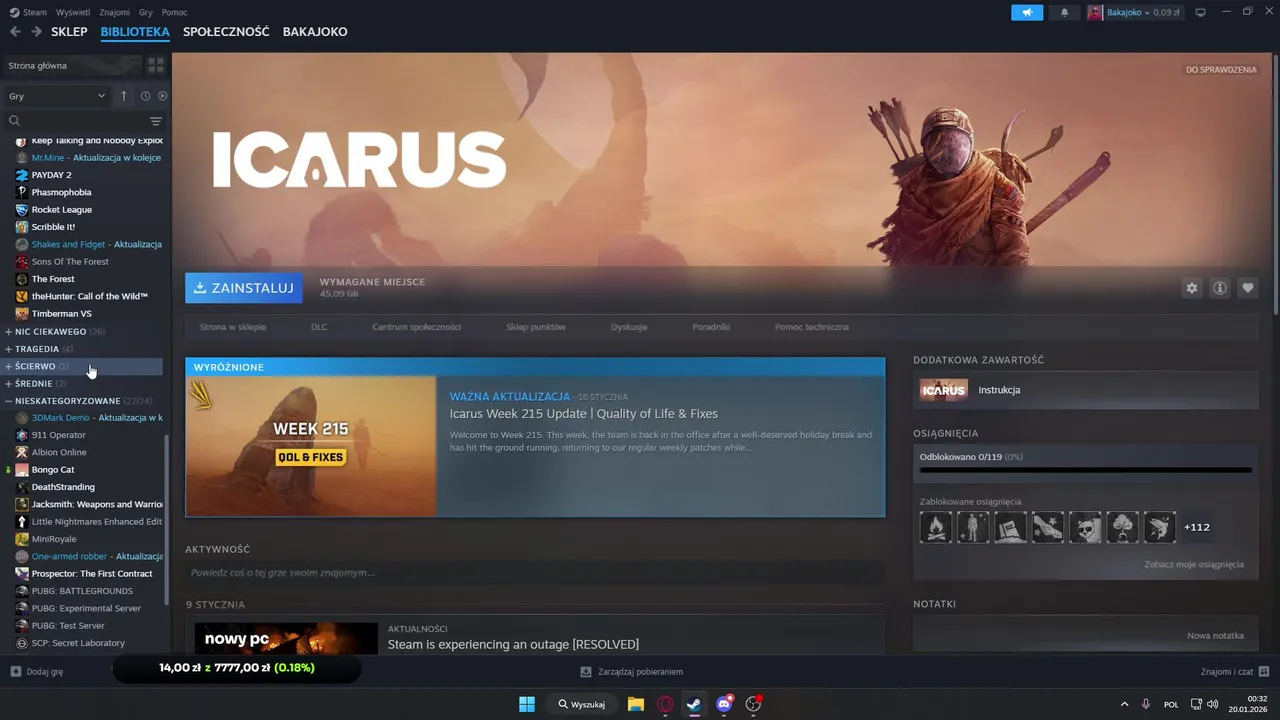The height and width of the screenshot is (720, 1280).
Task: Toggle the ready-to-play filter icon
Action: click(162, 96)
